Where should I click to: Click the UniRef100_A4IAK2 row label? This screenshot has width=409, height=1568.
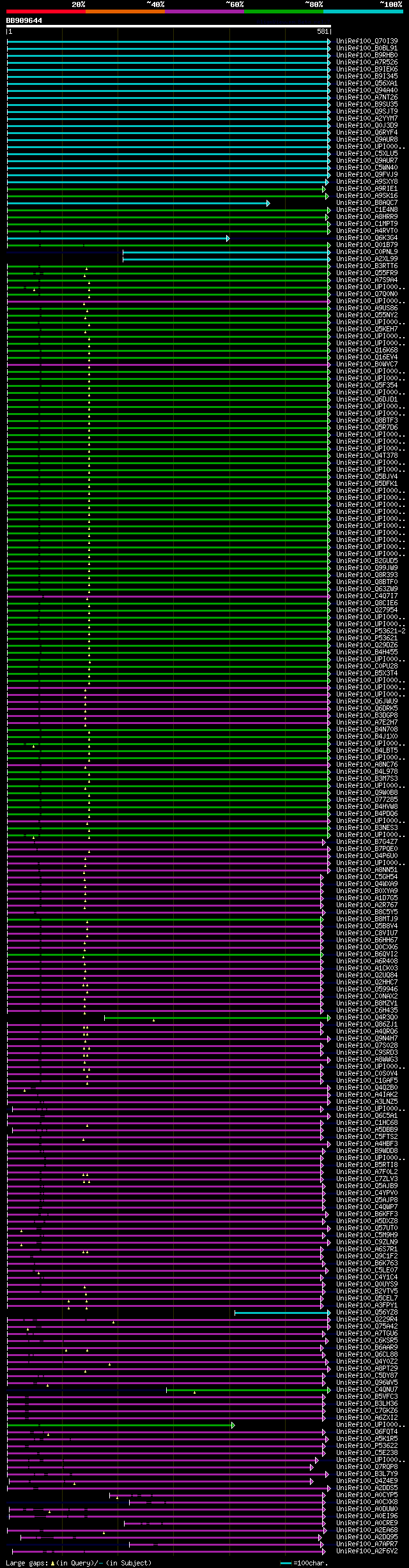[367, 1094]
